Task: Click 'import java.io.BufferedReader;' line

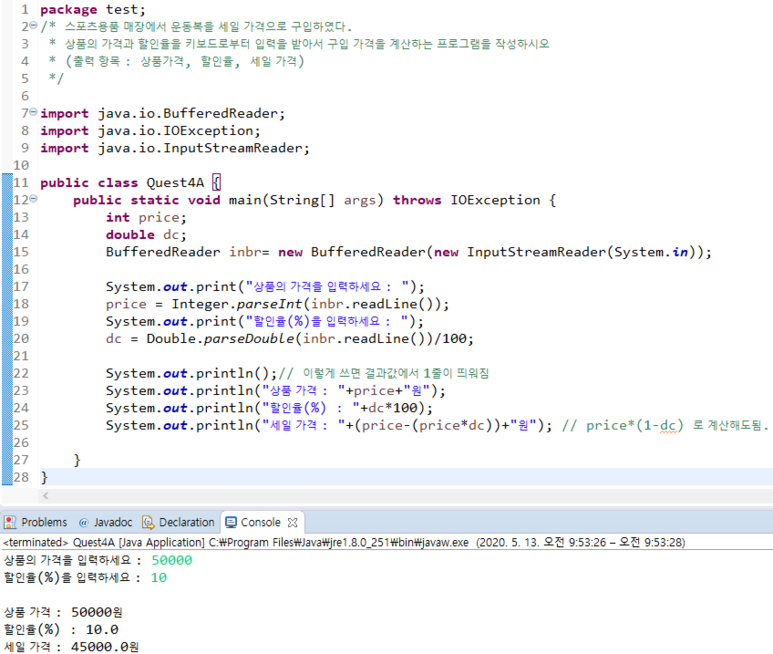Action: [x=163, y=114]
